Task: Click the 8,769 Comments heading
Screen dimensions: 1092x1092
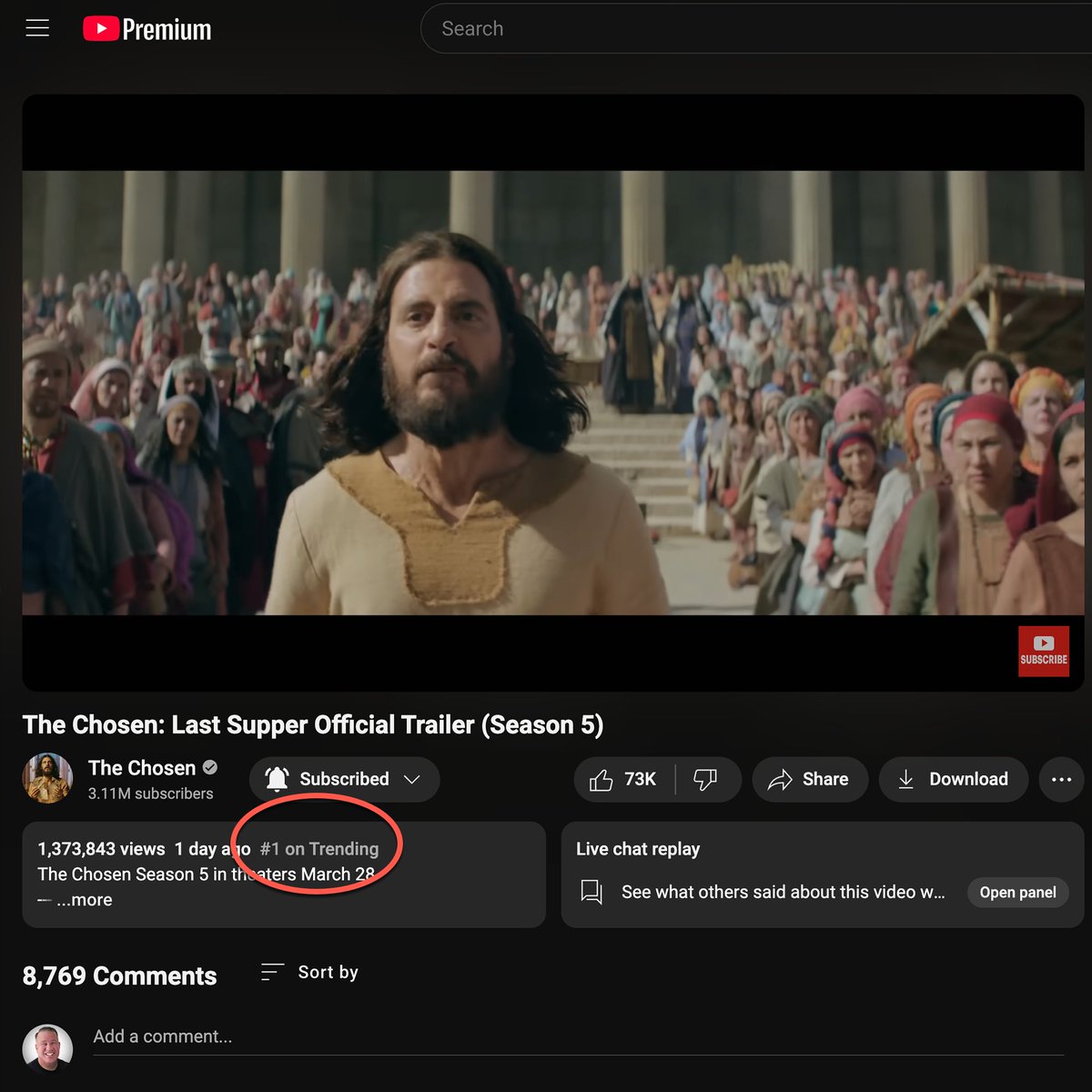Action: pos(119,976)
